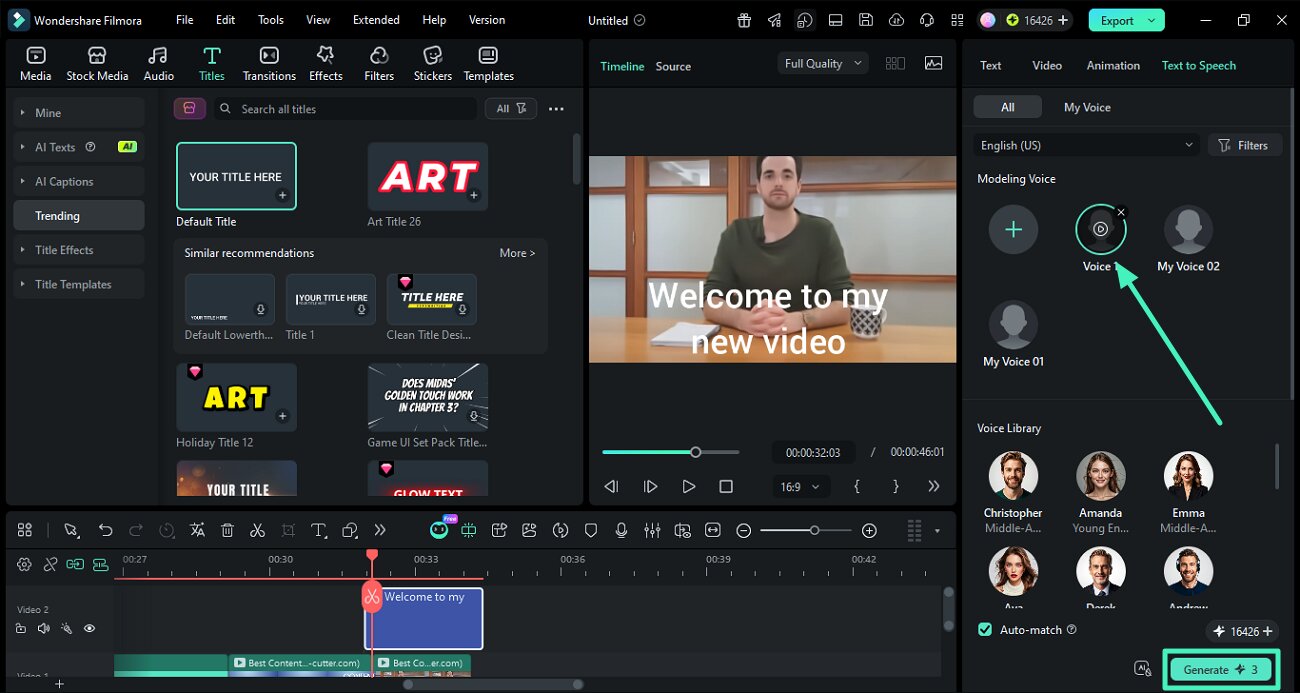Click in the Search all titles field
This screenshot has width=1300, height=693.
point(346,108)
